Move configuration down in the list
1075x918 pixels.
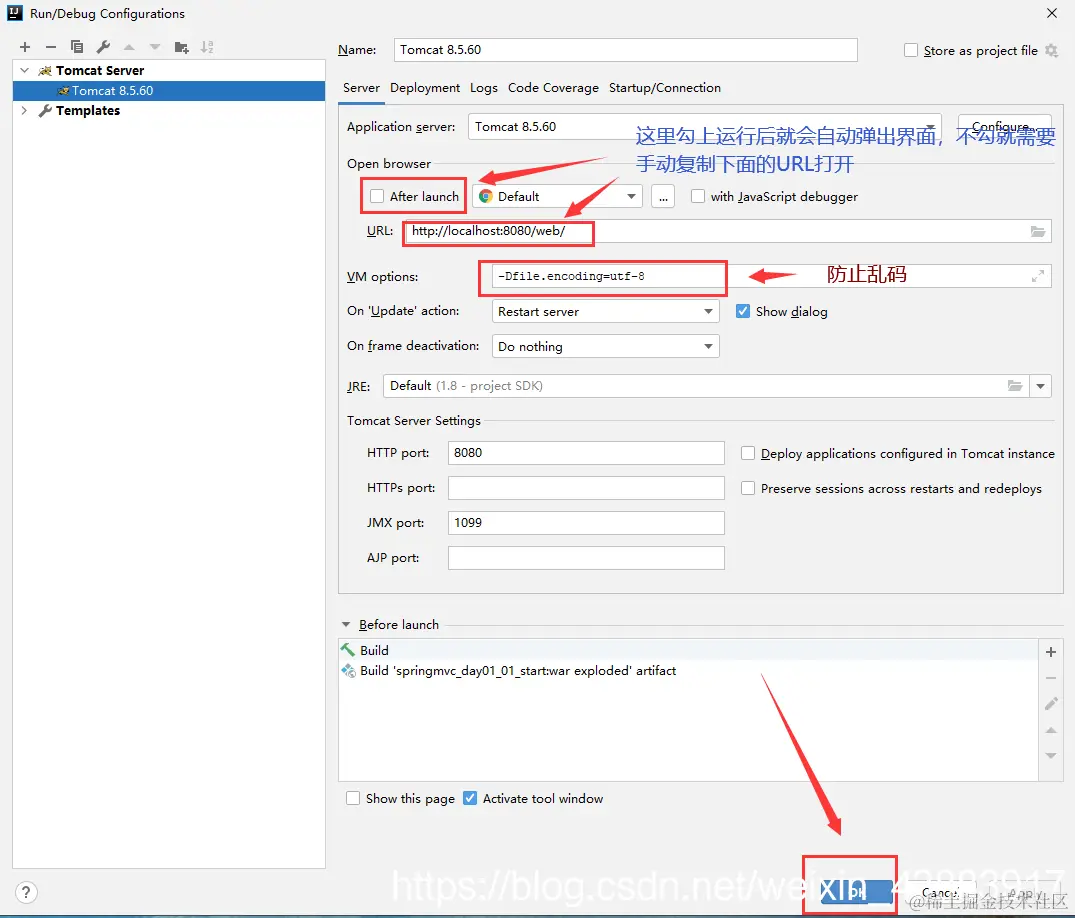[x=155, y=47]
